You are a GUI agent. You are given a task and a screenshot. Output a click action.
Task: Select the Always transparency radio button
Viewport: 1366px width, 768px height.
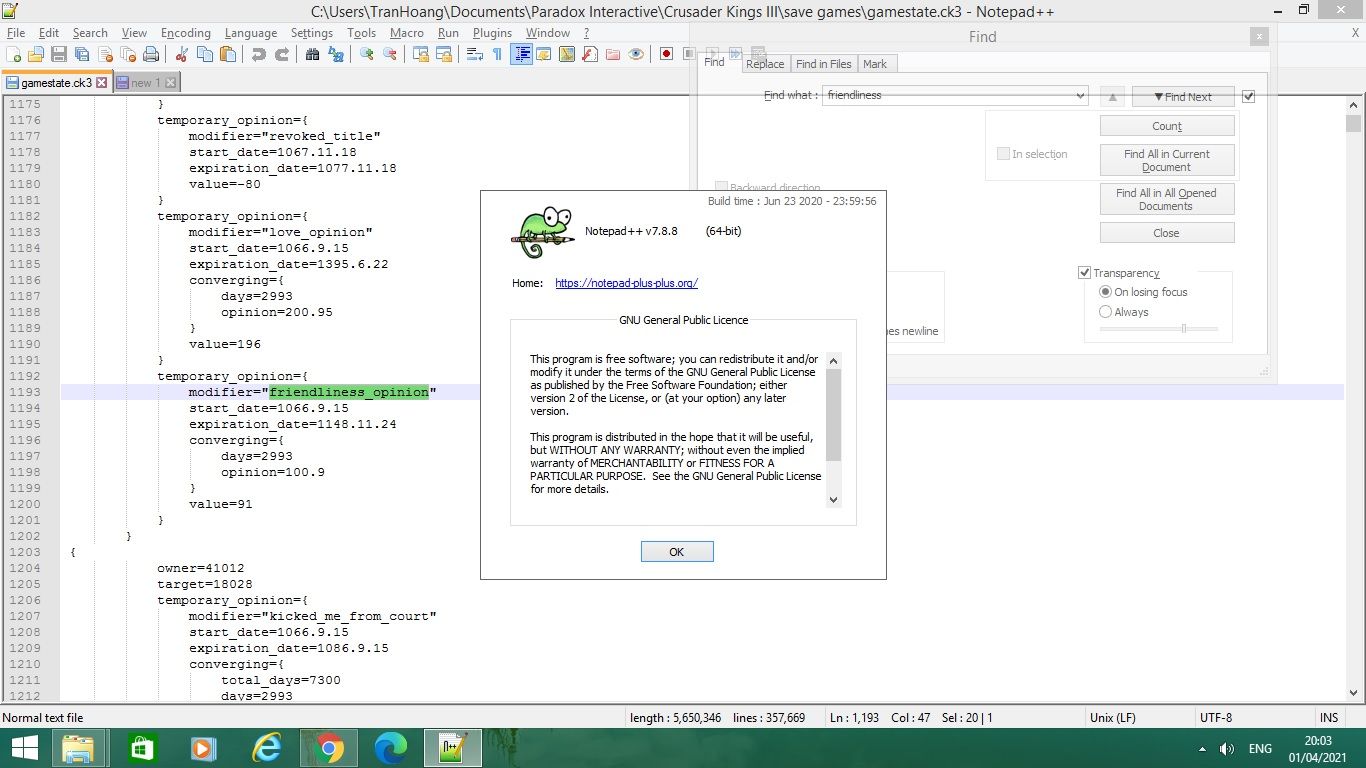tap(1105, 312)
